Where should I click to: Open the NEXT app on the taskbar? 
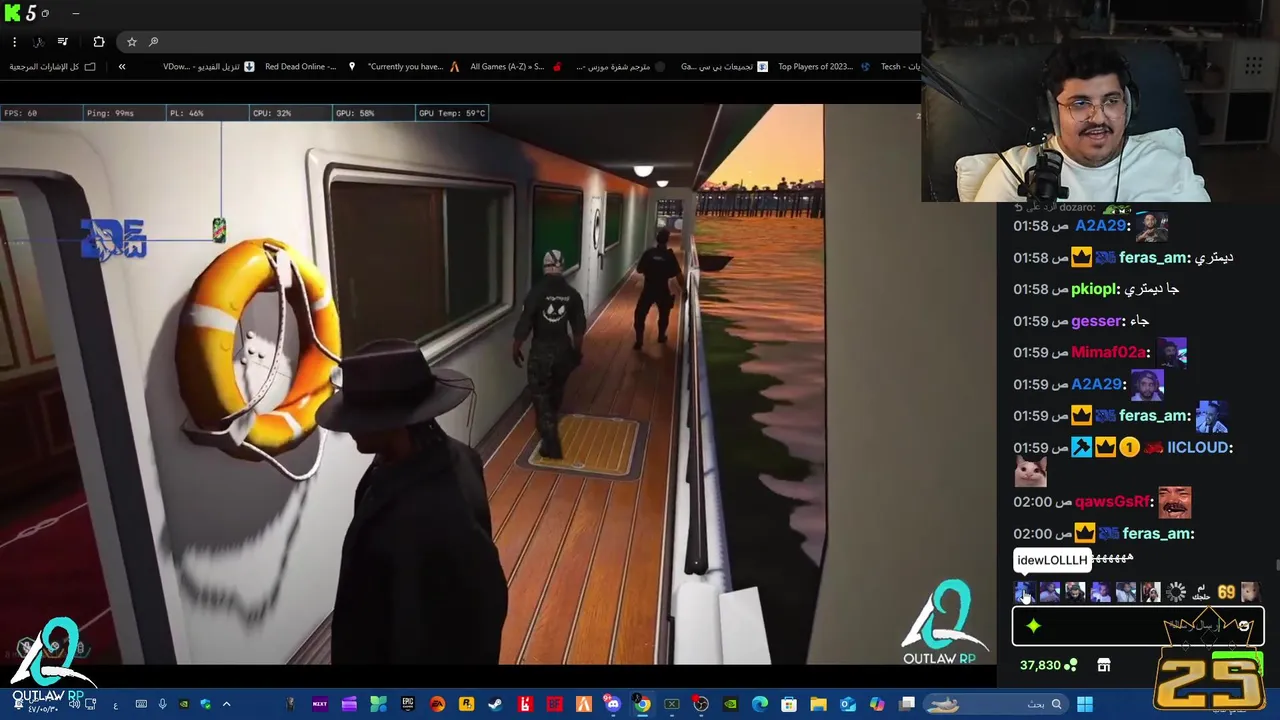point(320,704)
